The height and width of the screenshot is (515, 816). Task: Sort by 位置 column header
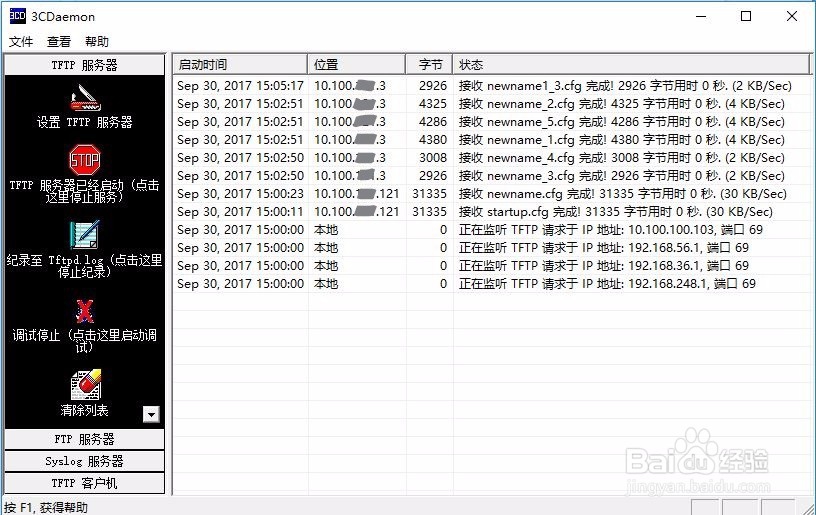356,65
